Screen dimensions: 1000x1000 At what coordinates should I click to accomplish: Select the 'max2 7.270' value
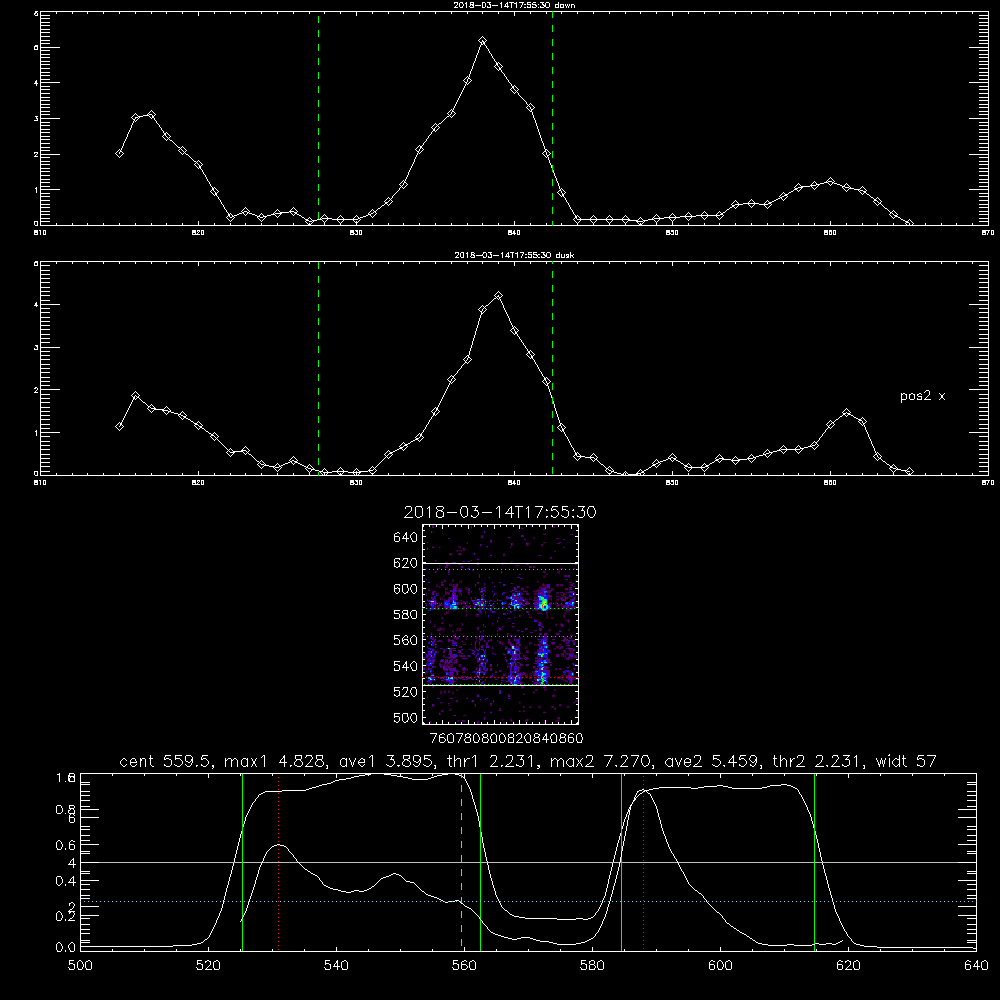tap(599, 761)
